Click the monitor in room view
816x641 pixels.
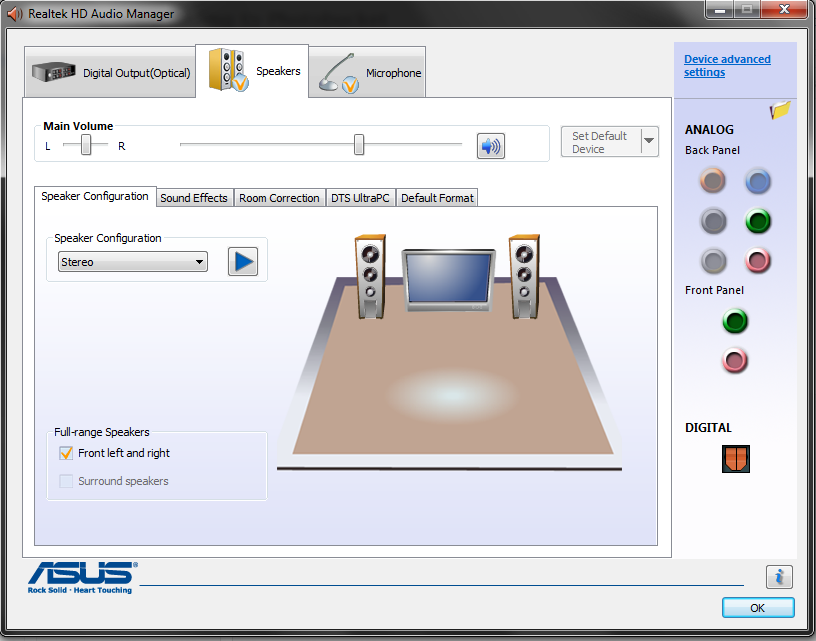click(x=448, y=280)
